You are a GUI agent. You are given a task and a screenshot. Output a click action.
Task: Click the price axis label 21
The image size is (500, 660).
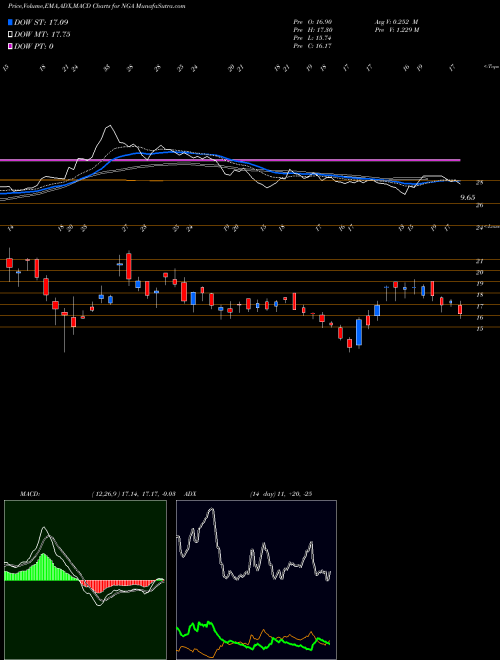pyautogui.click(x=479, y=261)
